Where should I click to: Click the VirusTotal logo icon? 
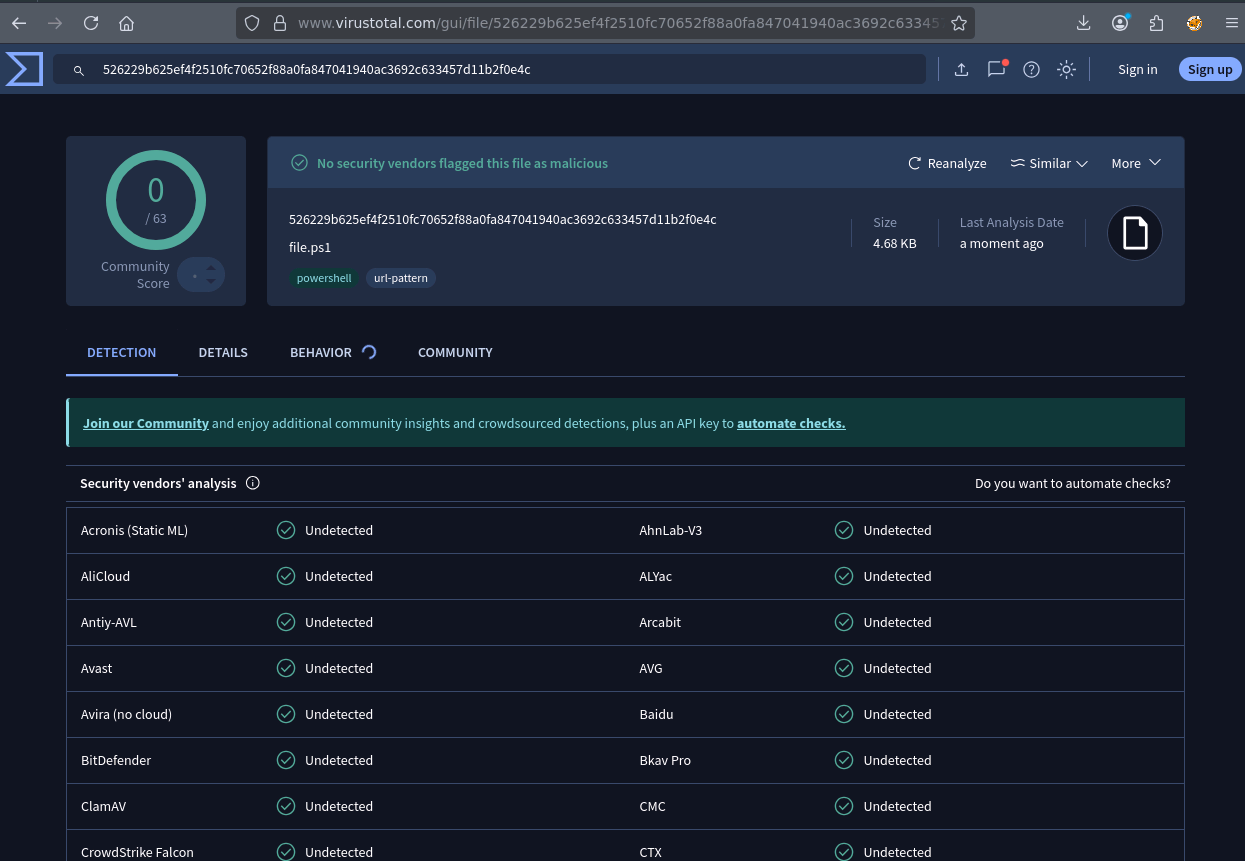point(24,69)
